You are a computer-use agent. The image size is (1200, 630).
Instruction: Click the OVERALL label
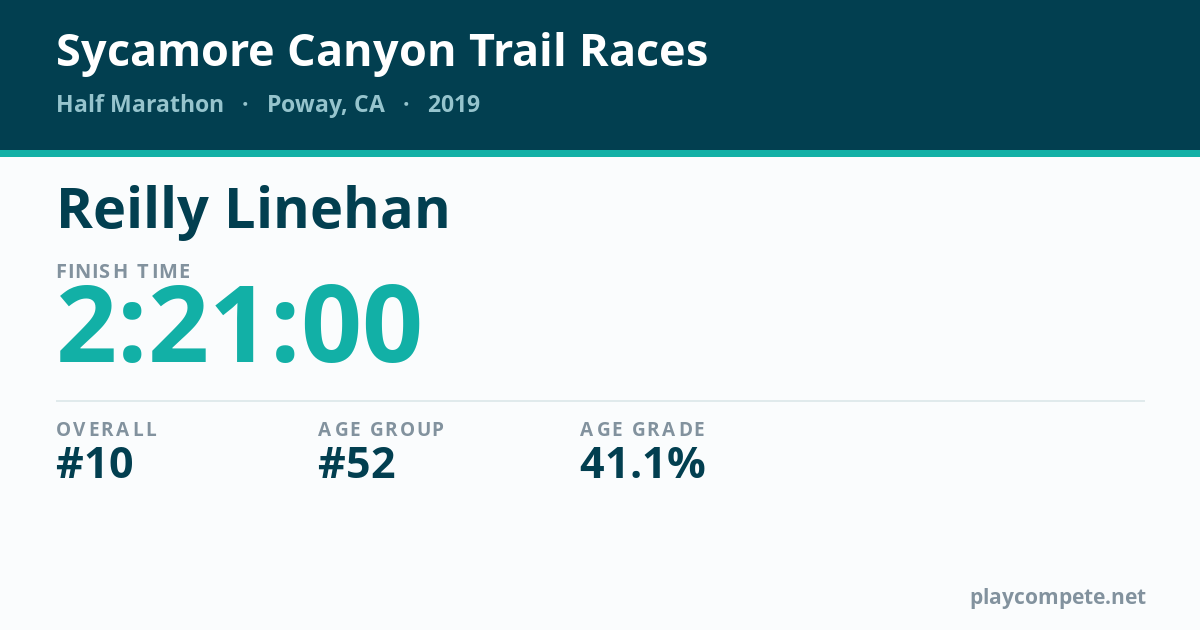(107, 429)
